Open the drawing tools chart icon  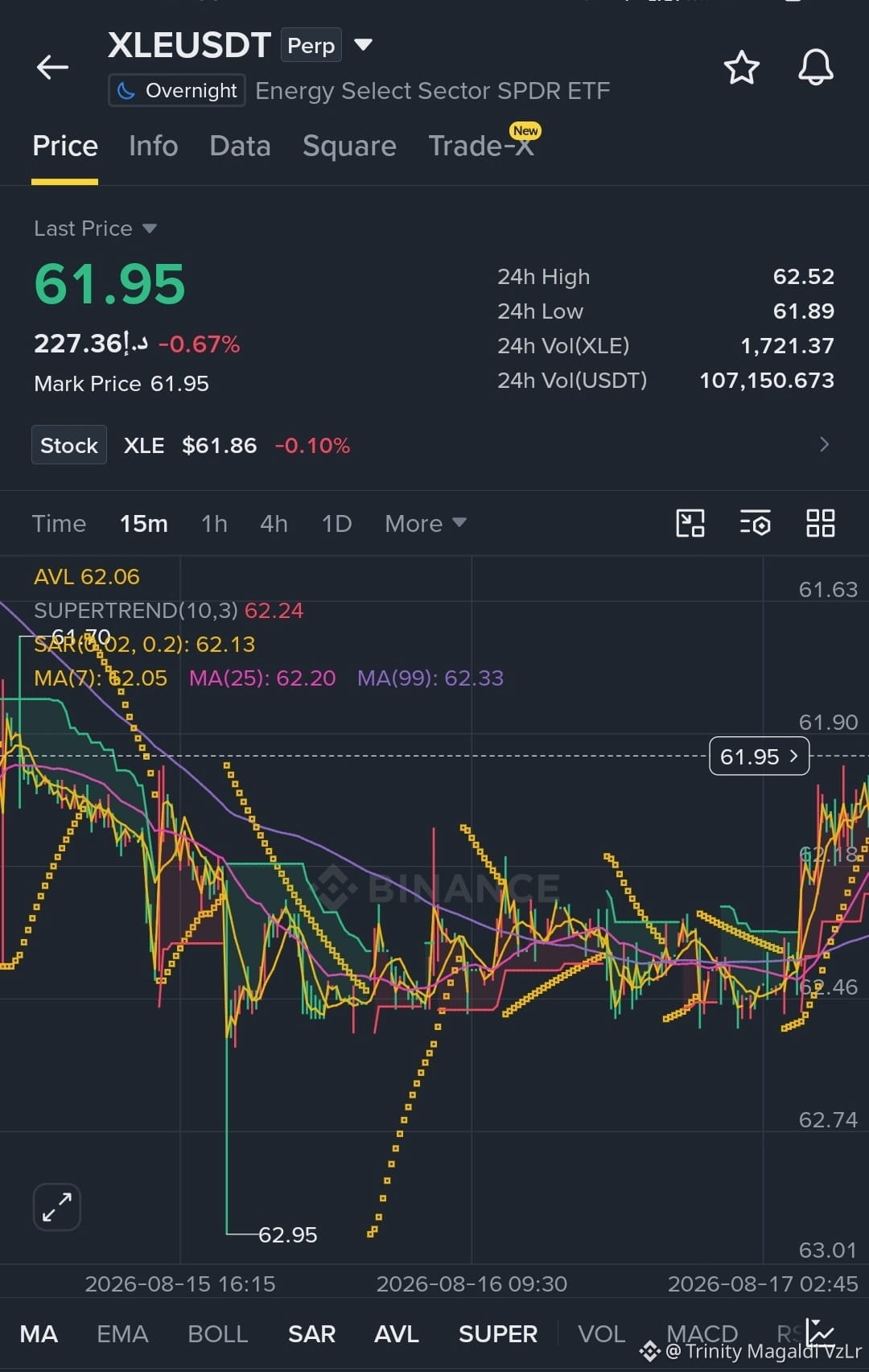pyautogui.click(x=690, y=523)
